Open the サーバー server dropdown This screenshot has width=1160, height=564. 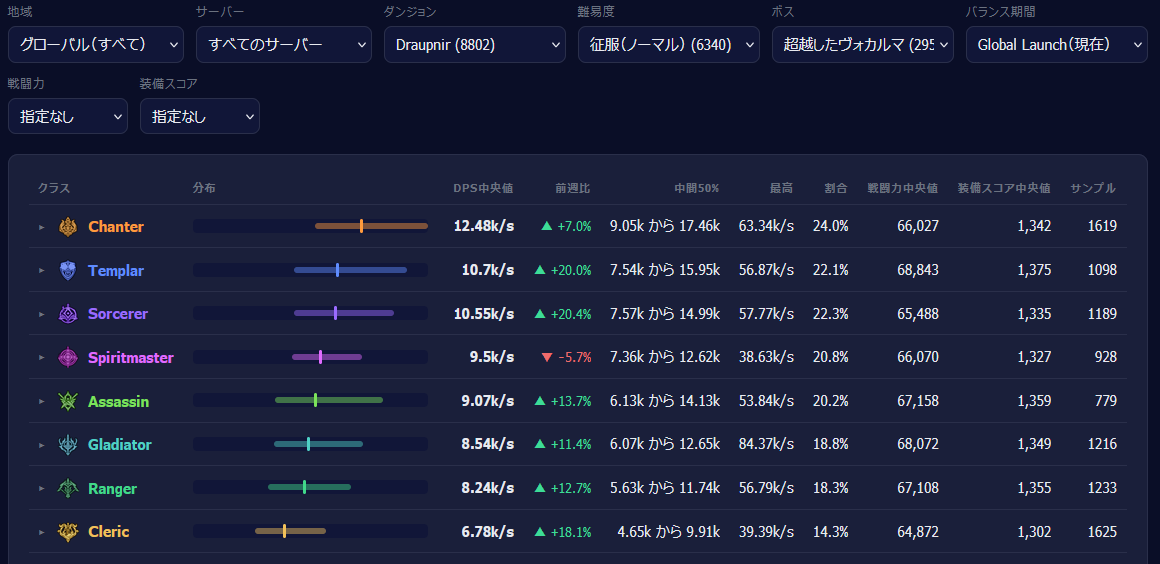click(x=283, y=44)
